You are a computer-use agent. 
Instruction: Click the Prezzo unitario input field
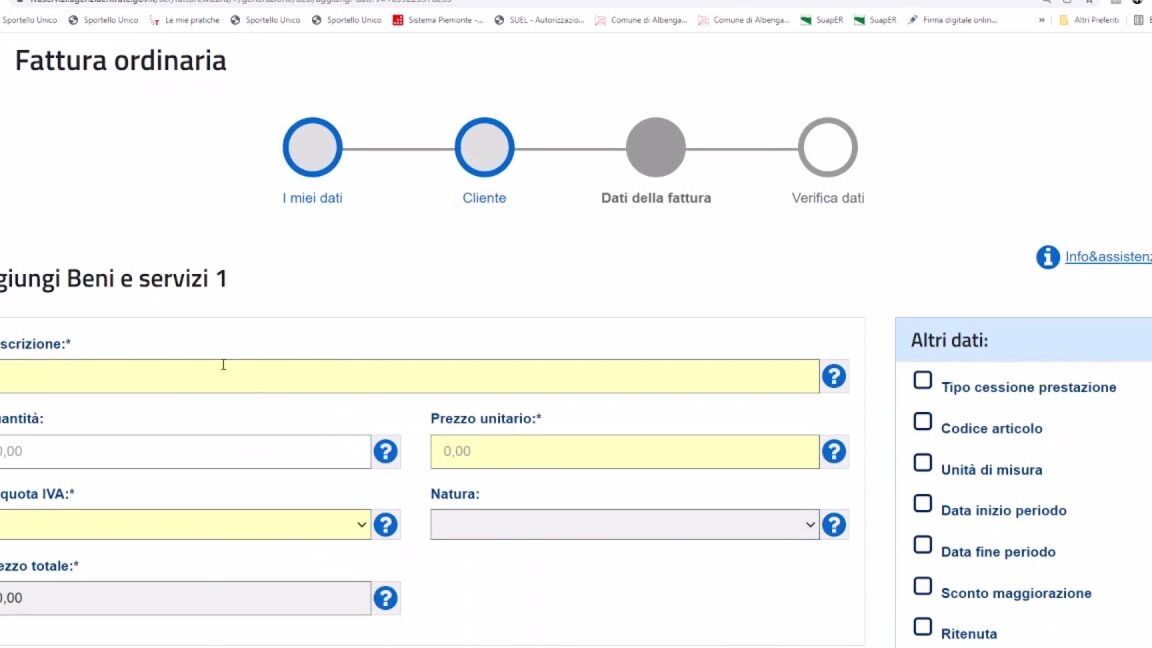pos(624,451)
